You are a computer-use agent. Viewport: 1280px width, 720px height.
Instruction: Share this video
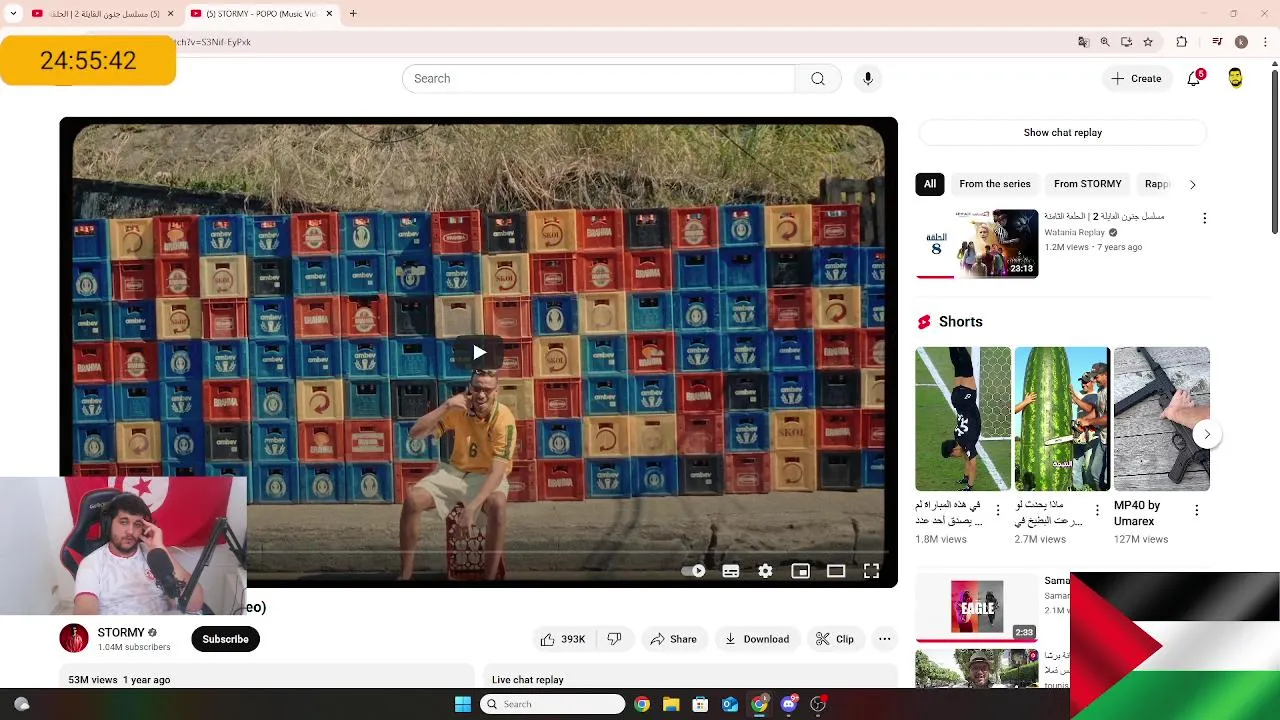click(673, 639)
